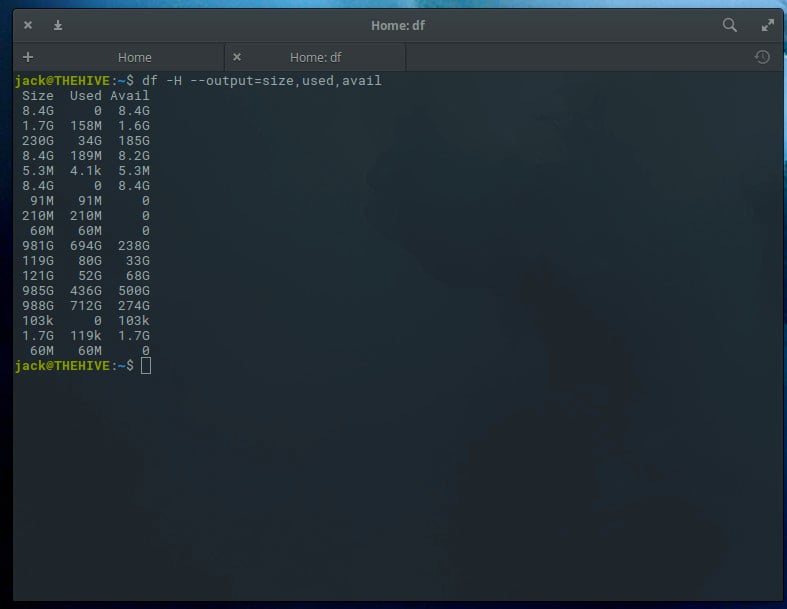This screenshot has height=609, width=787.
Task: Click the 'Home: df' window title
Action: coord(398,26)
